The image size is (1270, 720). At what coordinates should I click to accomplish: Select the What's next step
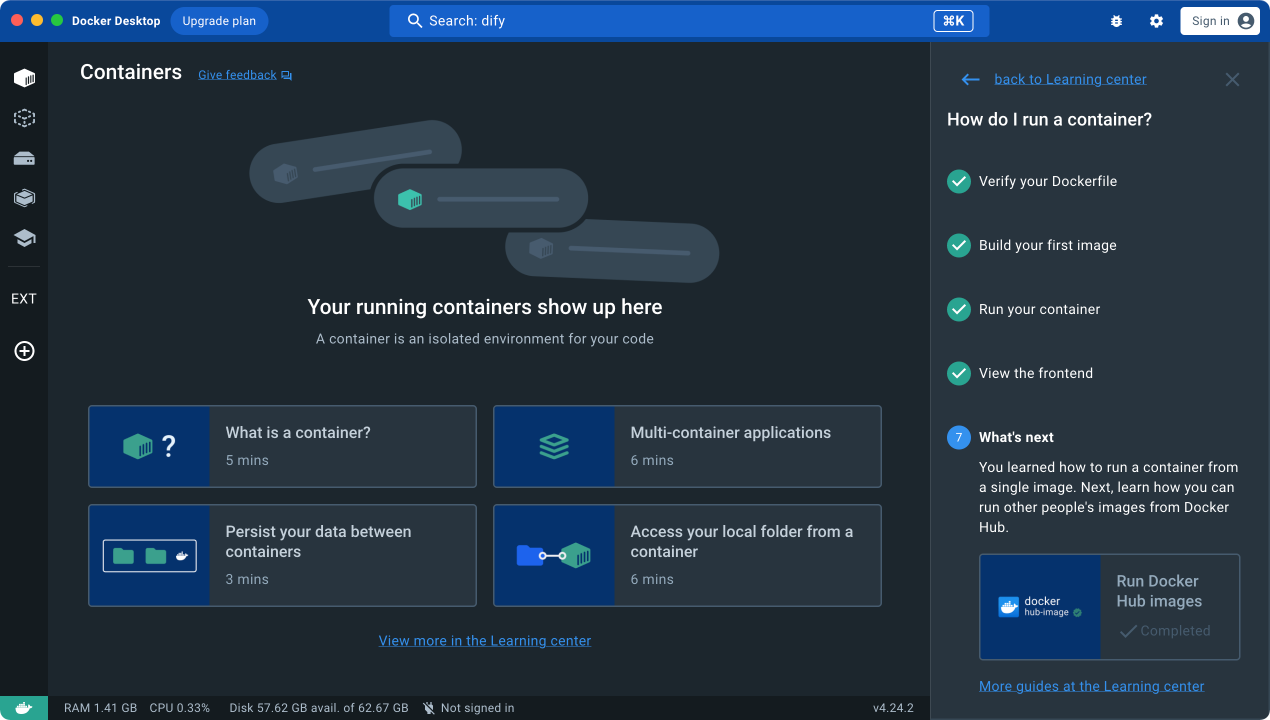[1016, 437]
